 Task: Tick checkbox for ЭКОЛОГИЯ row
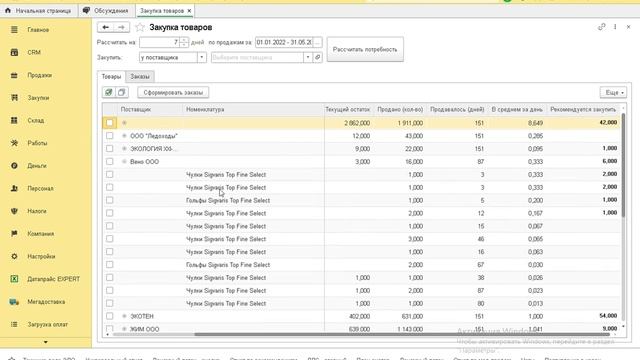click(x=109, y=149)
